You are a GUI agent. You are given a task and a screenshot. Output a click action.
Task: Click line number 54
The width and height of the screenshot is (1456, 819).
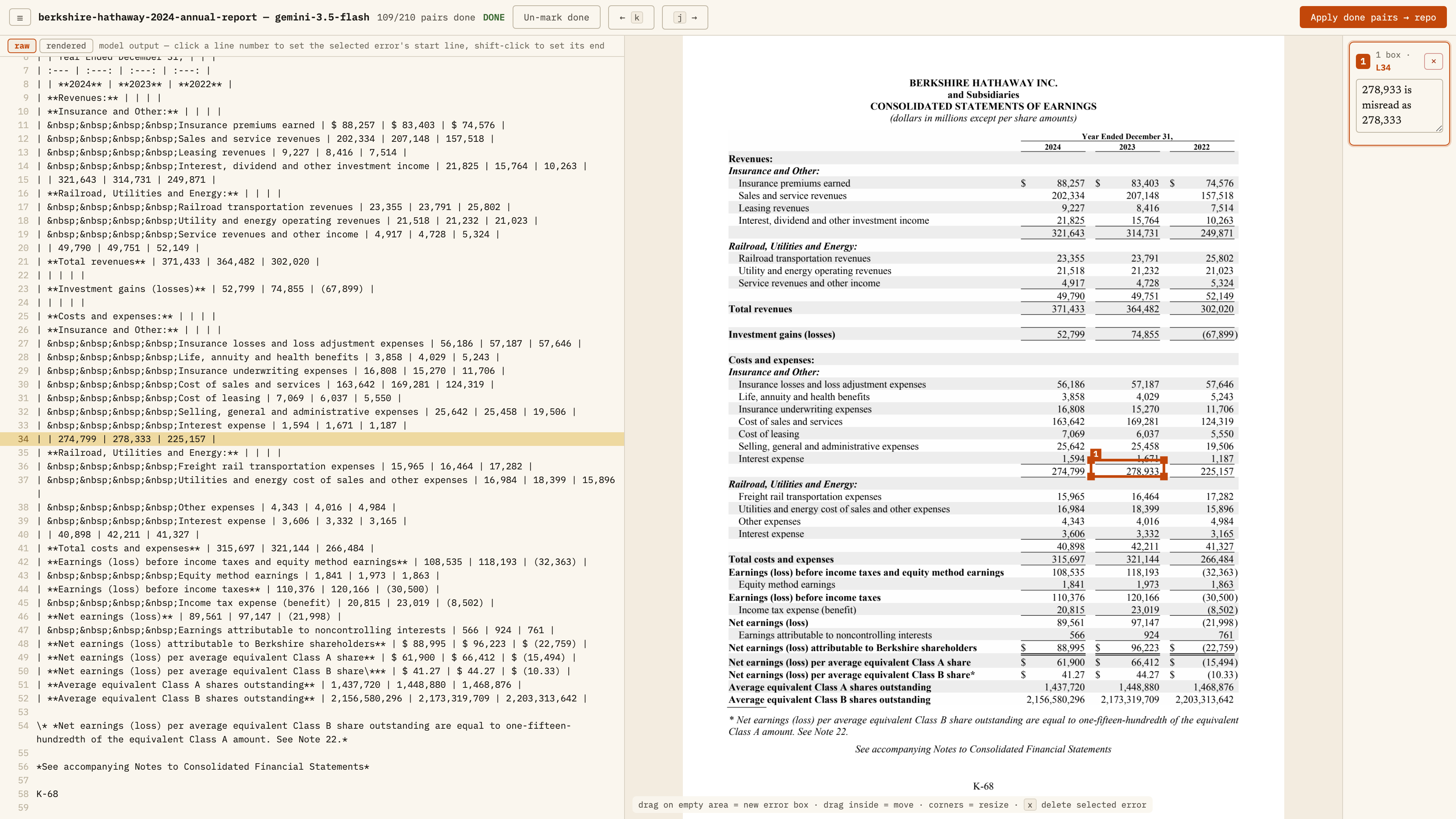(23, 726)
